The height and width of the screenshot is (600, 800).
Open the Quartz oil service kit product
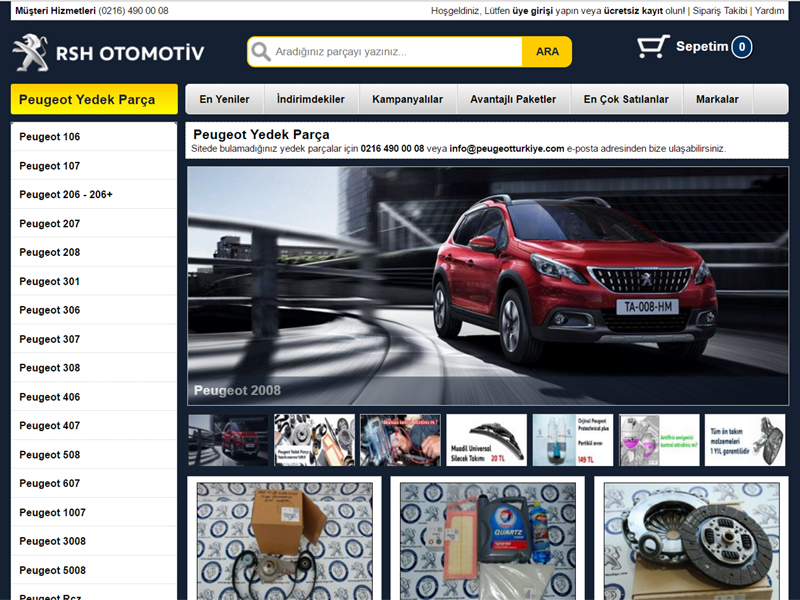pos(488,541)
